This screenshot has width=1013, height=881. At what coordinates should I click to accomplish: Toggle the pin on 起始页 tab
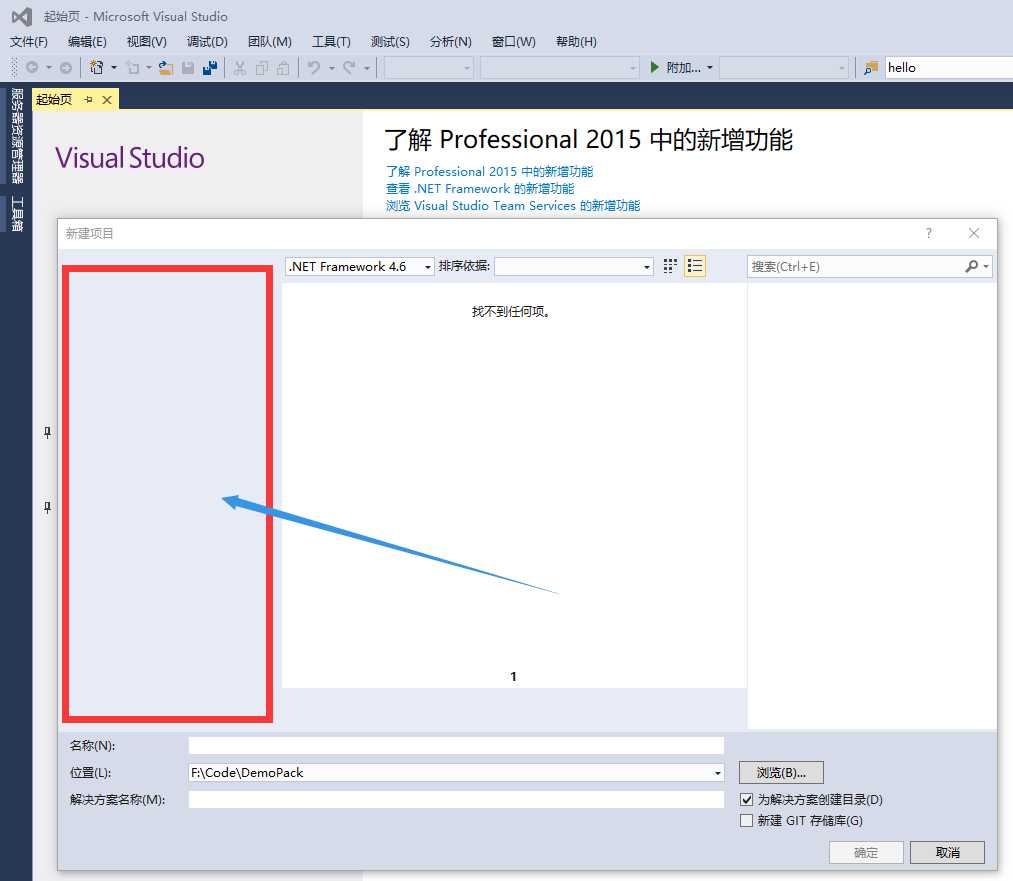click(x=89, y=99)
